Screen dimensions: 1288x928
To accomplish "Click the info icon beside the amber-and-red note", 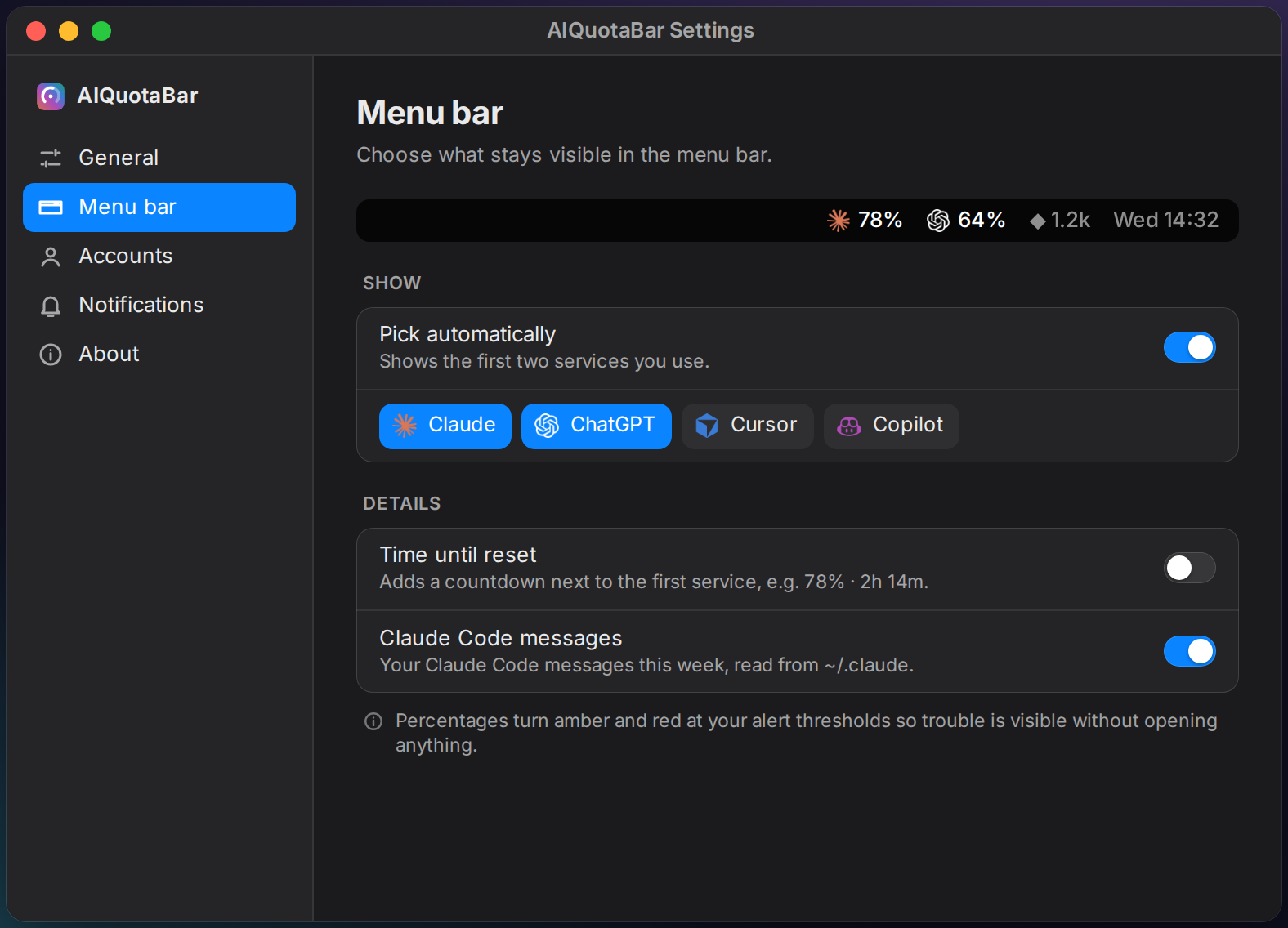I will pyautogui.click(x=373, y=721).
